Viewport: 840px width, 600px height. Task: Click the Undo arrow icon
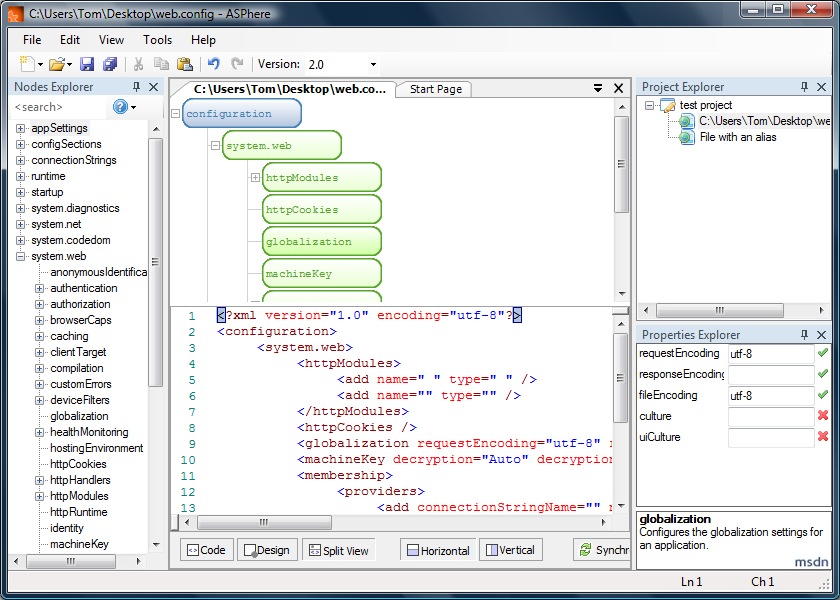pyautogui.click(x=213, y=64)
